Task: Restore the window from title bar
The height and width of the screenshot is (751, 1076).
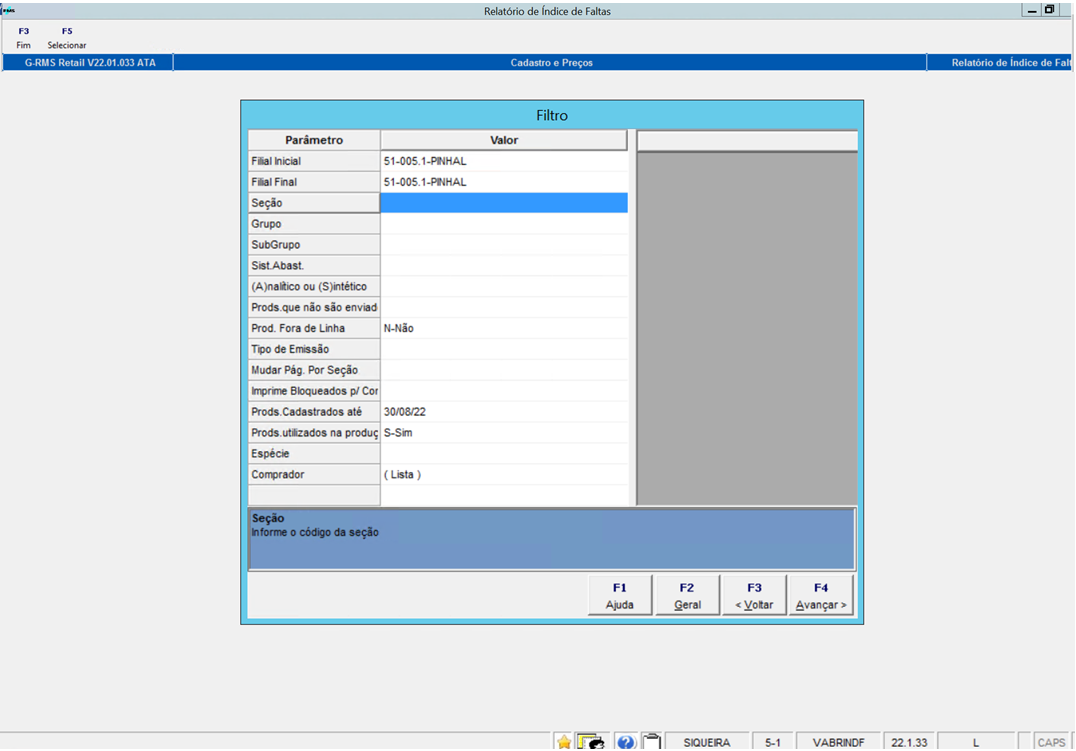Action: [1049, 10]
